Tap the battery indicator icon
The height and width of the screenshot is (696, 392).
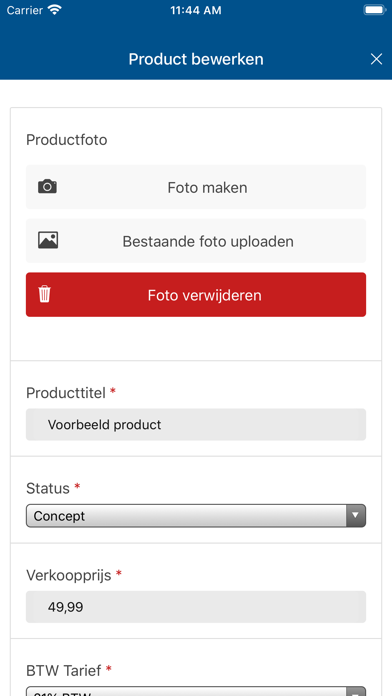[x=374, y=10]
